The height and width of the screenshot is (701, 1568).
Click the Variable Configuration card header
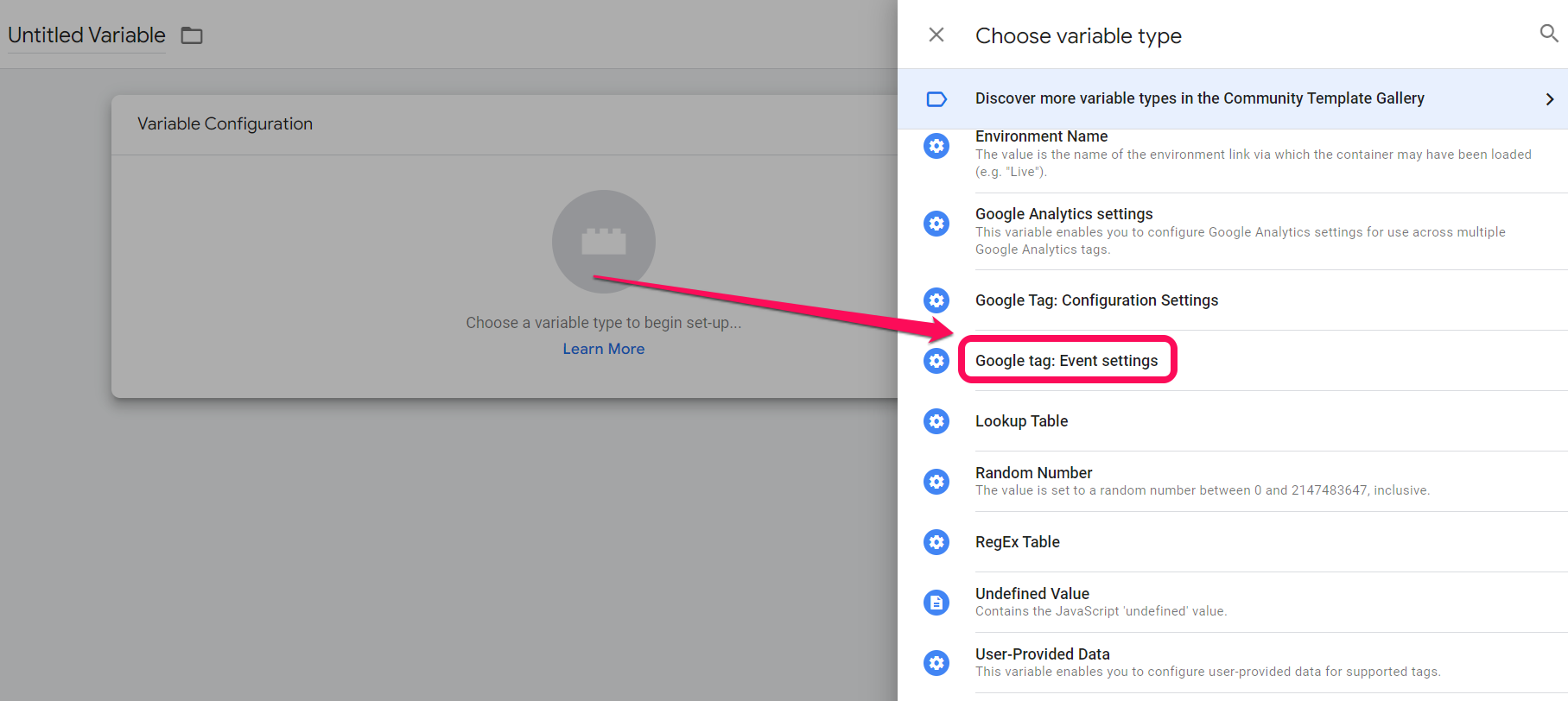point(225,124)
